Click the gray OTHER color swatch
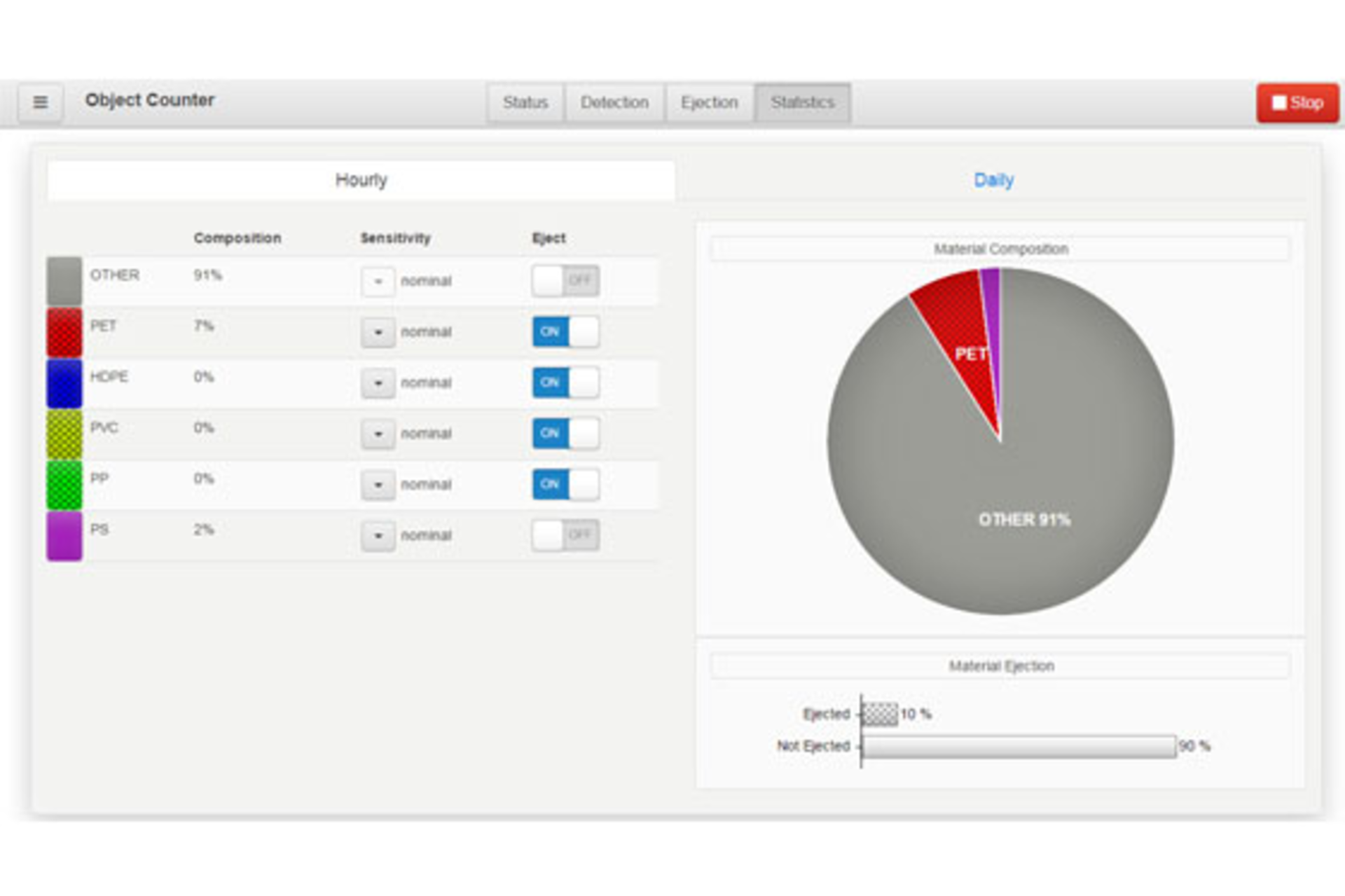 click(64, 281)
